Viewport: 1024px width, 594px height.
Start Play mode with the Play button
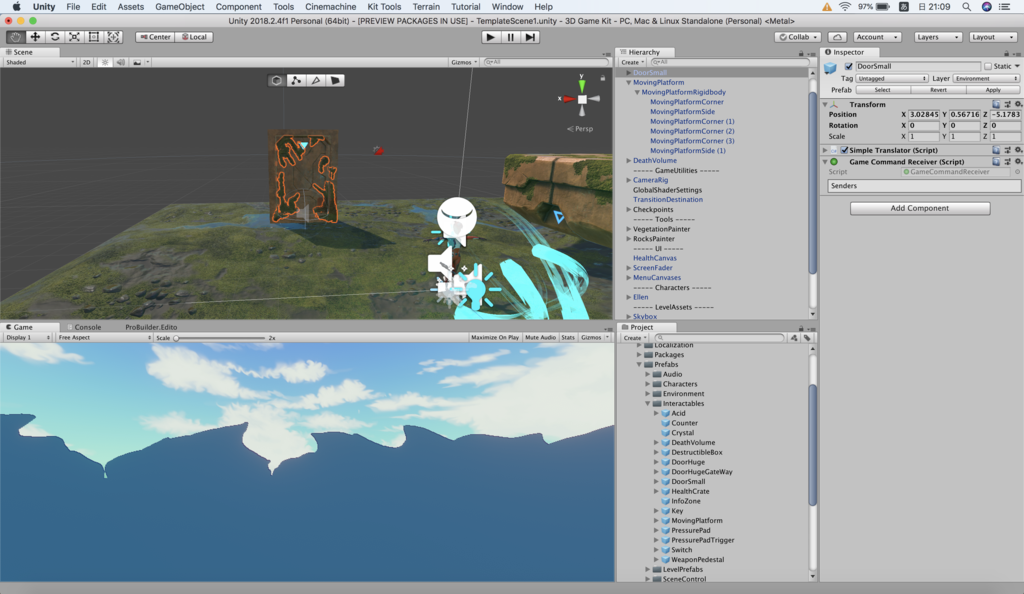[x=490, y=37]
